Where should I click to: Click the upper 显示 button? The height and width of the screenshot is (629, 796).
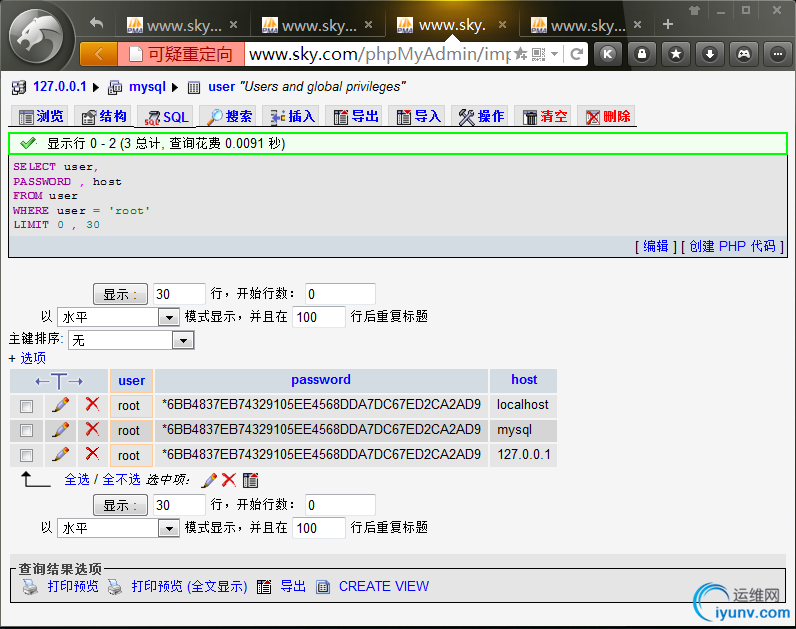click(x=120, y=294)
